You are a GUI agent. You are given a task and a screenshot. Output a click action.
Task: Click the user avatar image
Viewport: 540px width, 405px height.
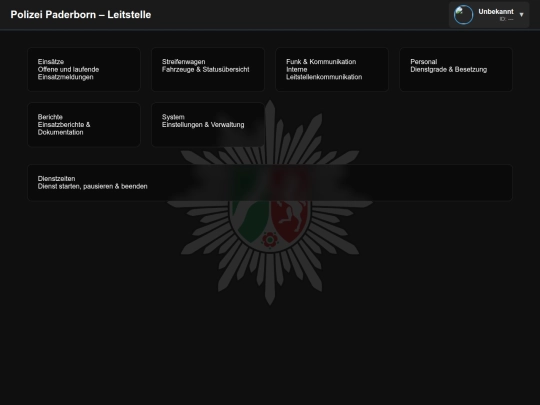[463, 14]
